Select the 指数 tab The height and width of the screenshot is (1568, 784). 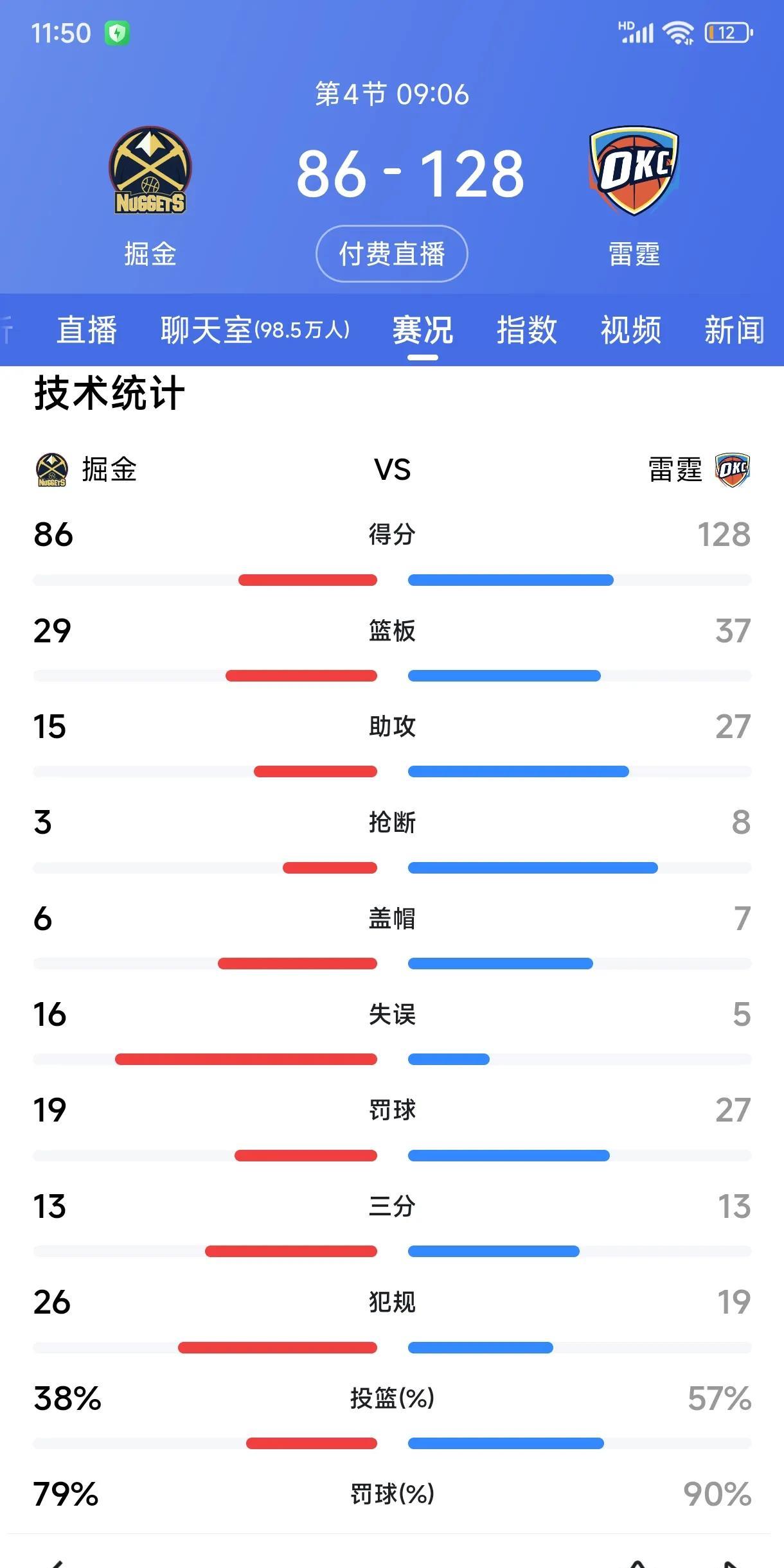(x=527, y=330)
